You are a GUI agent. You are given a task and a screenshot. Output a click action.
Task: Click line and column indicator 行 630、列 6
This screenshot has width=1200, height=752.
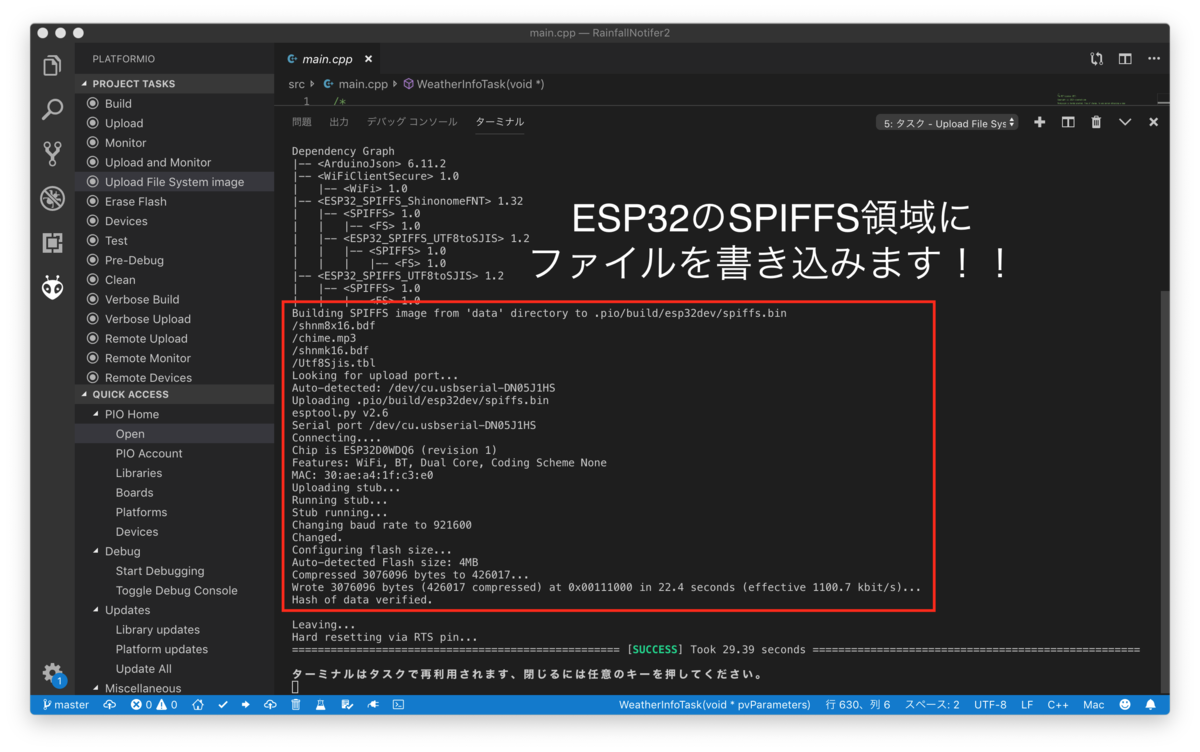(x=857, y=705)
